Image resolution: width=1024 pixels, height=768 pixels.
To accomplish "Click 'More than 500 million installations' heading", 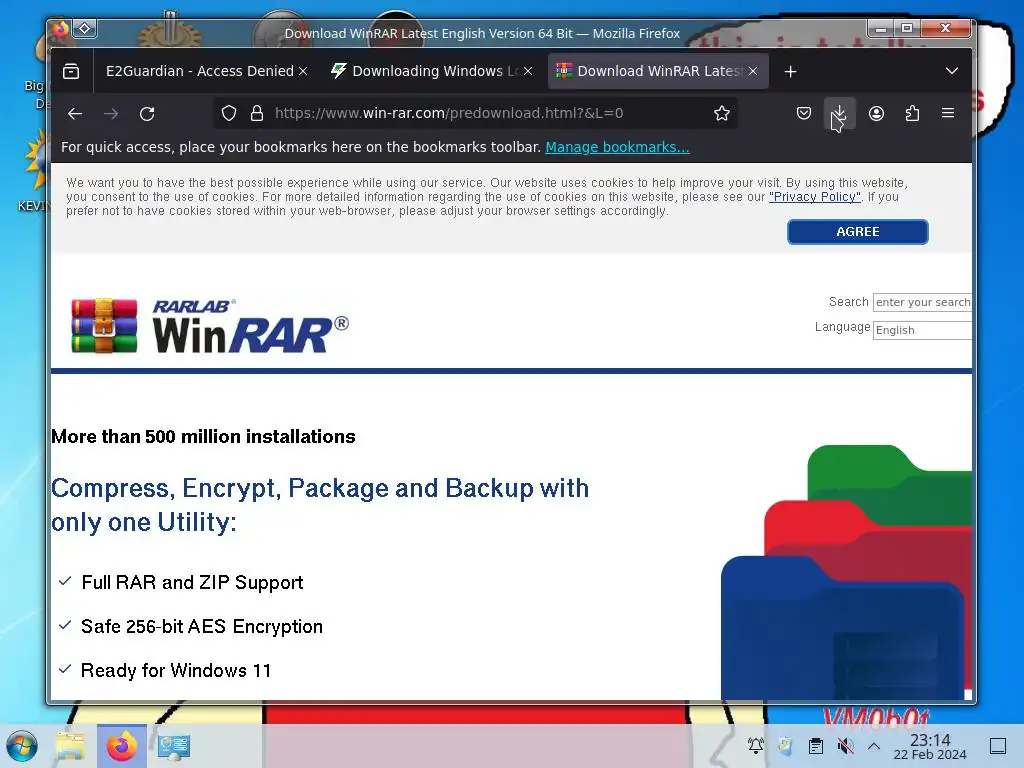I will (x=203, y=436).
